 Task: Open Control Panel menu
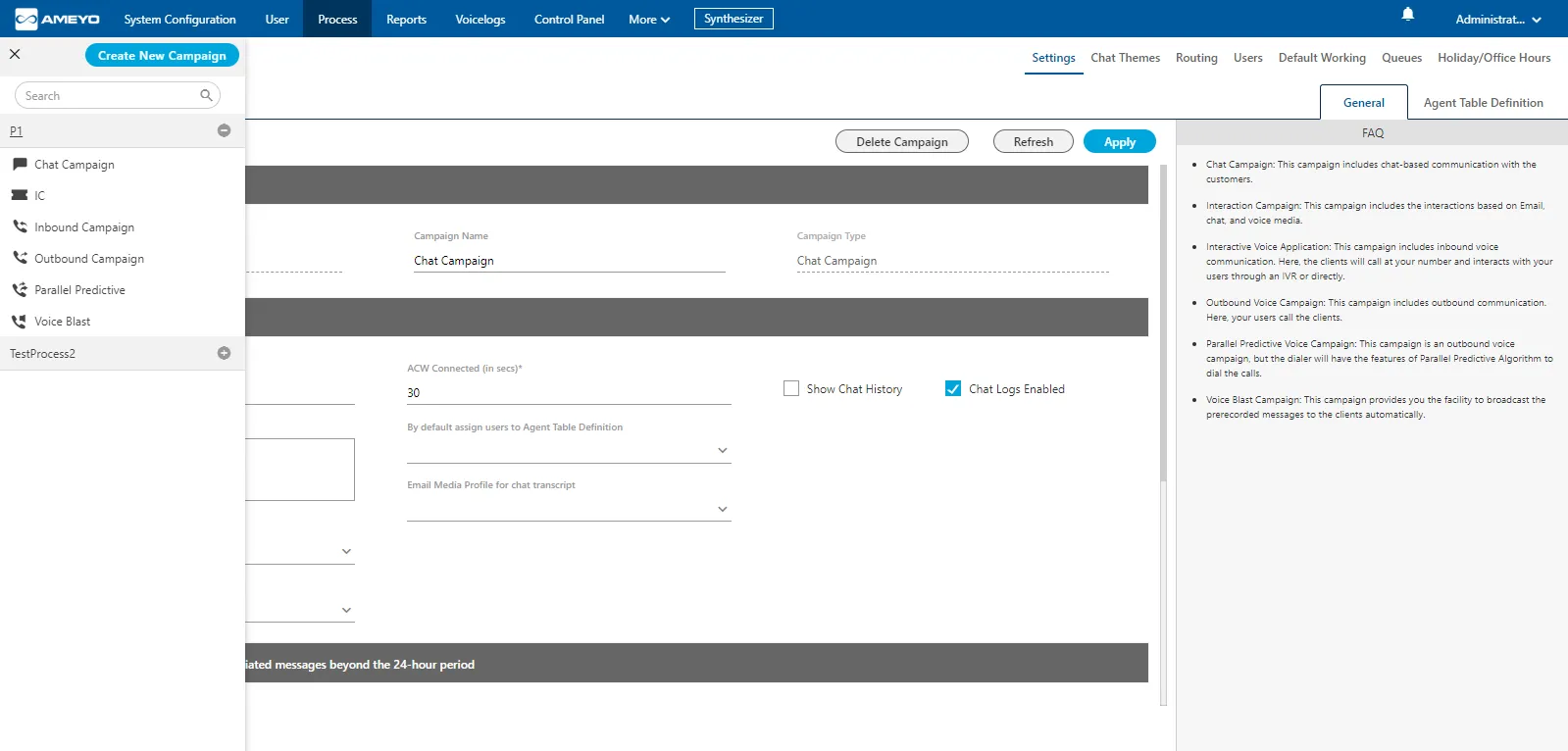pos(569,19)
